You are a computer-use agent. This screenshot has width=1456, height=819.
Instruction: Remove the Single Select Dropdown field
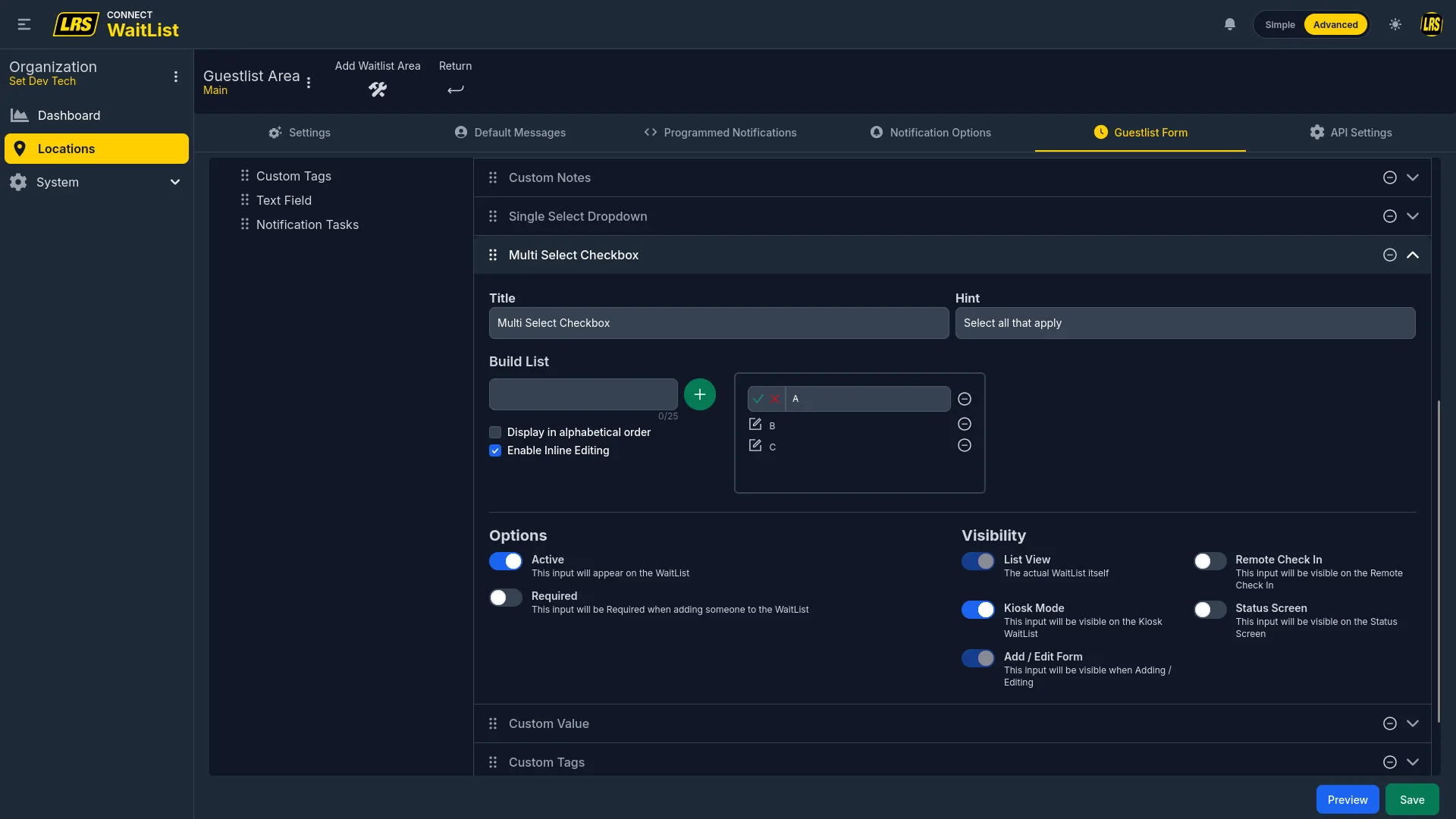tap(1390, 216)
